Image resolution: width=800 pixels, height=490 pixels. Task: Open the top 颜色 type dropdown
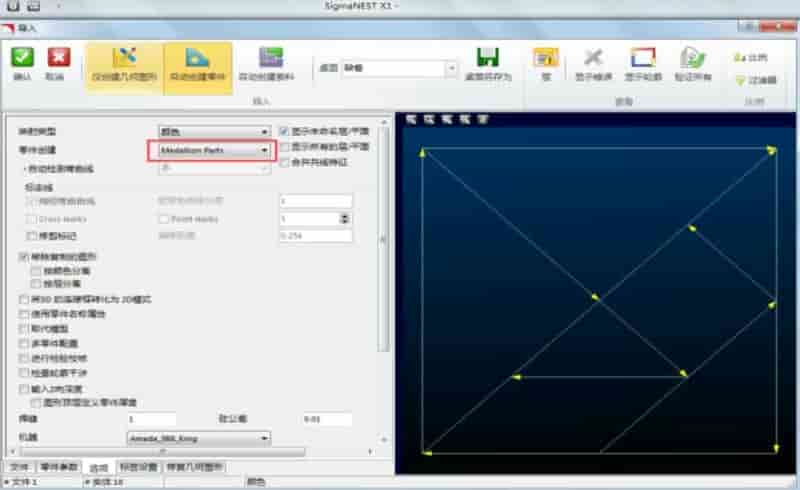tap(214, 132)
